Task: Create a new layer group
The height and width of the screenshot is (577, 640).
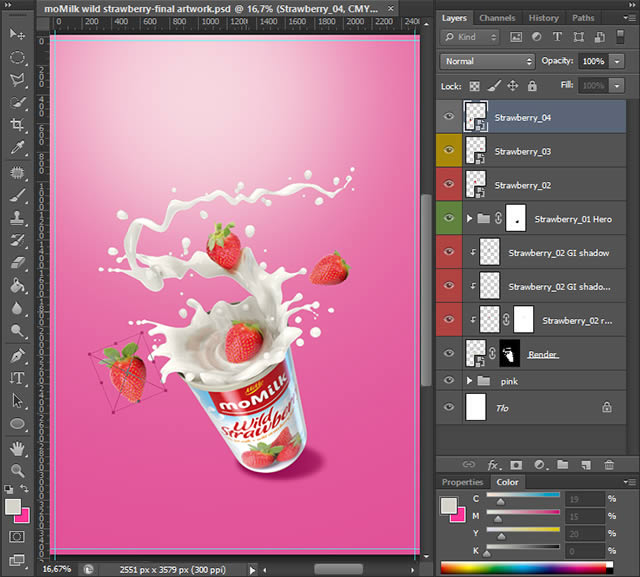Action: click(x=563, y=464)
